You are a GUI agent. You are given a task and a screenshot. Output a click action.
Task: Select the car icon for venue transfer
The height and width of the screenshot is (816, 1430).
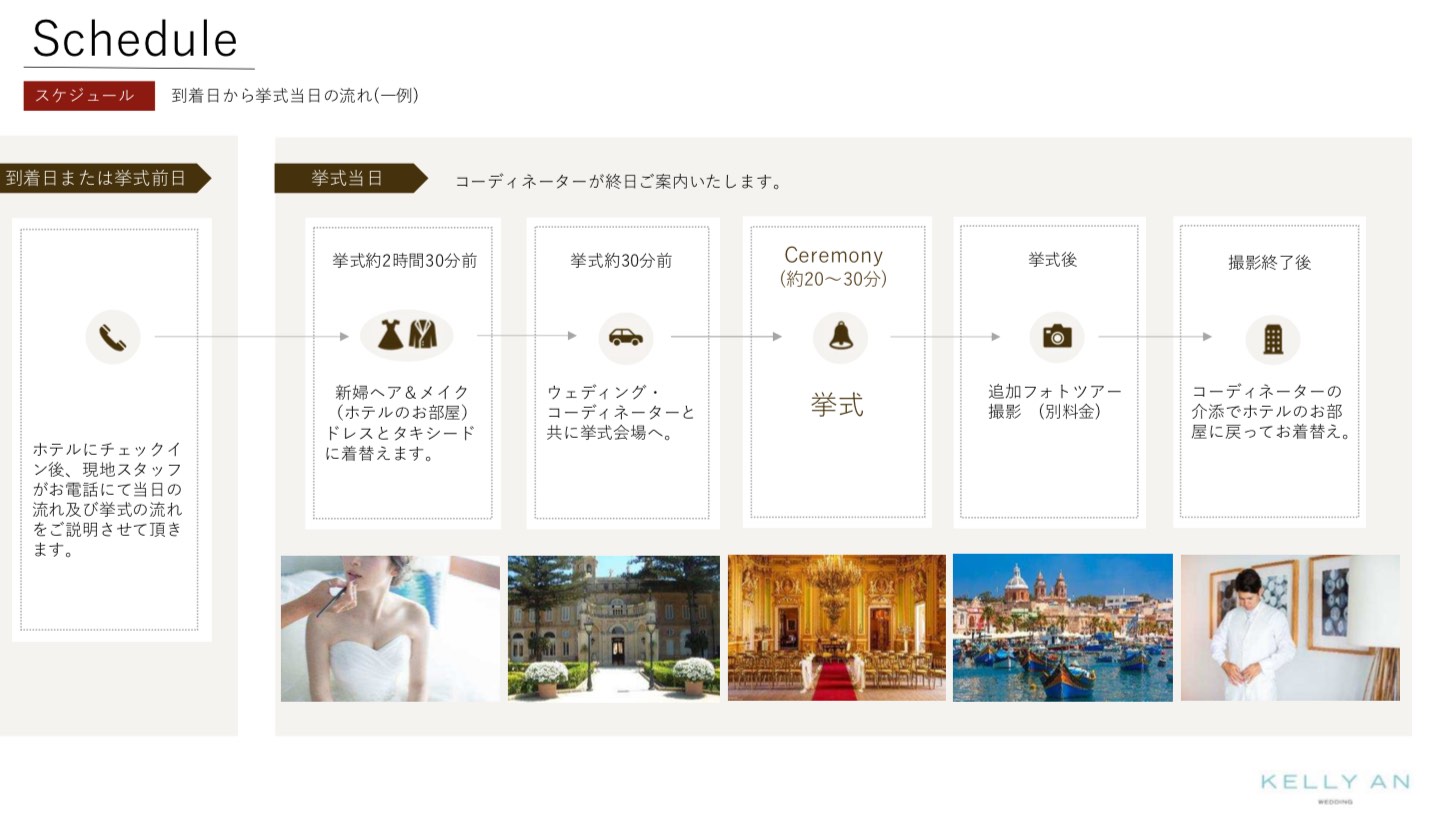pos(625,337)
